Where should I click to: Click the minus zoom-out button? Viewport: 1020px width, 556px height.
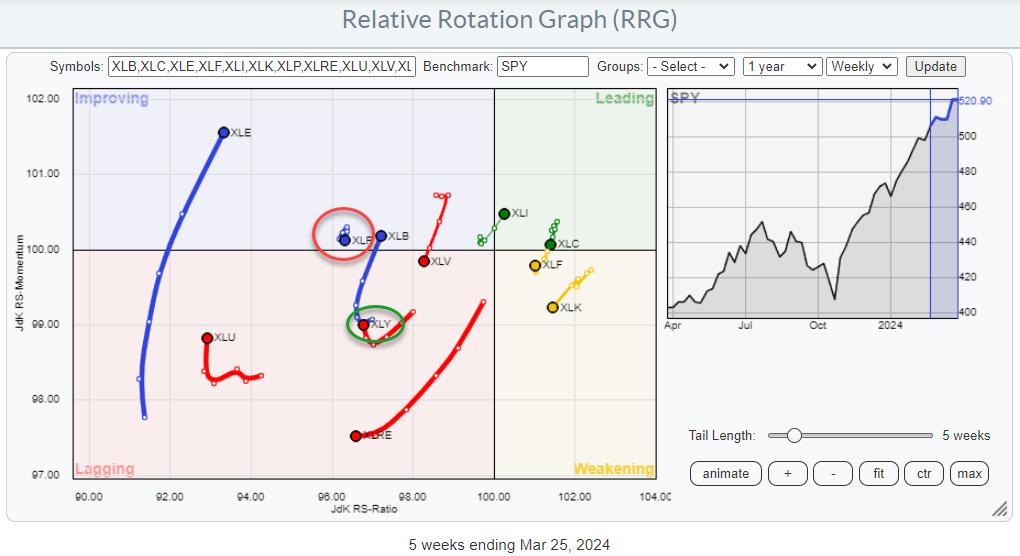pos(833,473)
